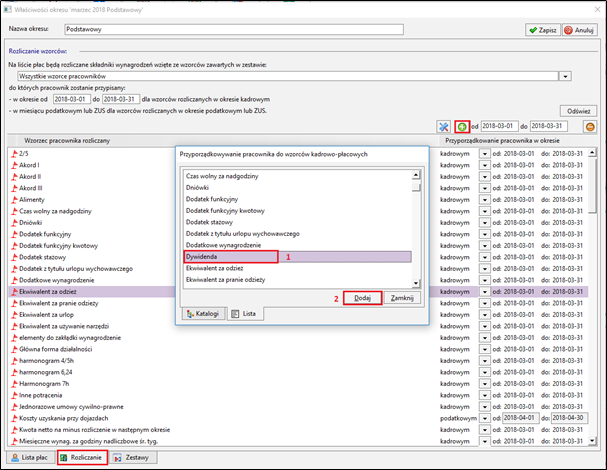
Task: Click the period end date 2018-03-31 field
Action: [x=121, y=99]
